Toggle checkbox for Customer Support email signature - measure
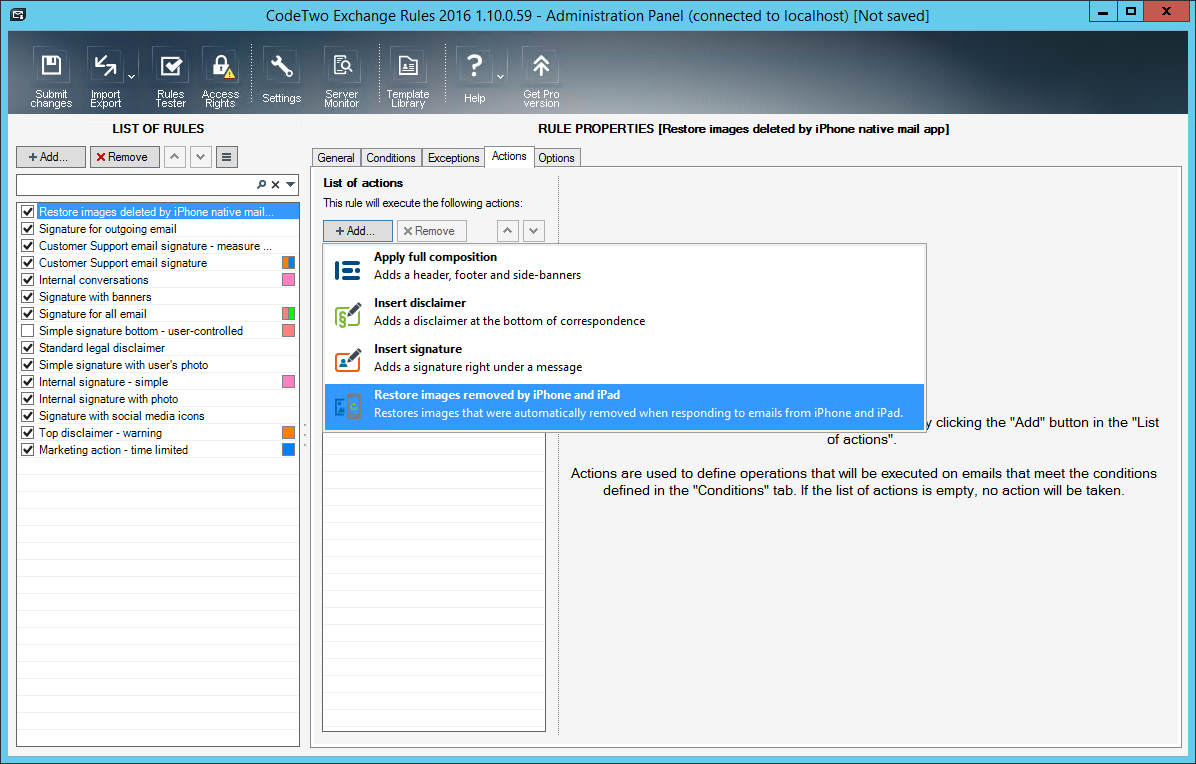1196x764 pixels. click(x=27, y=246)
